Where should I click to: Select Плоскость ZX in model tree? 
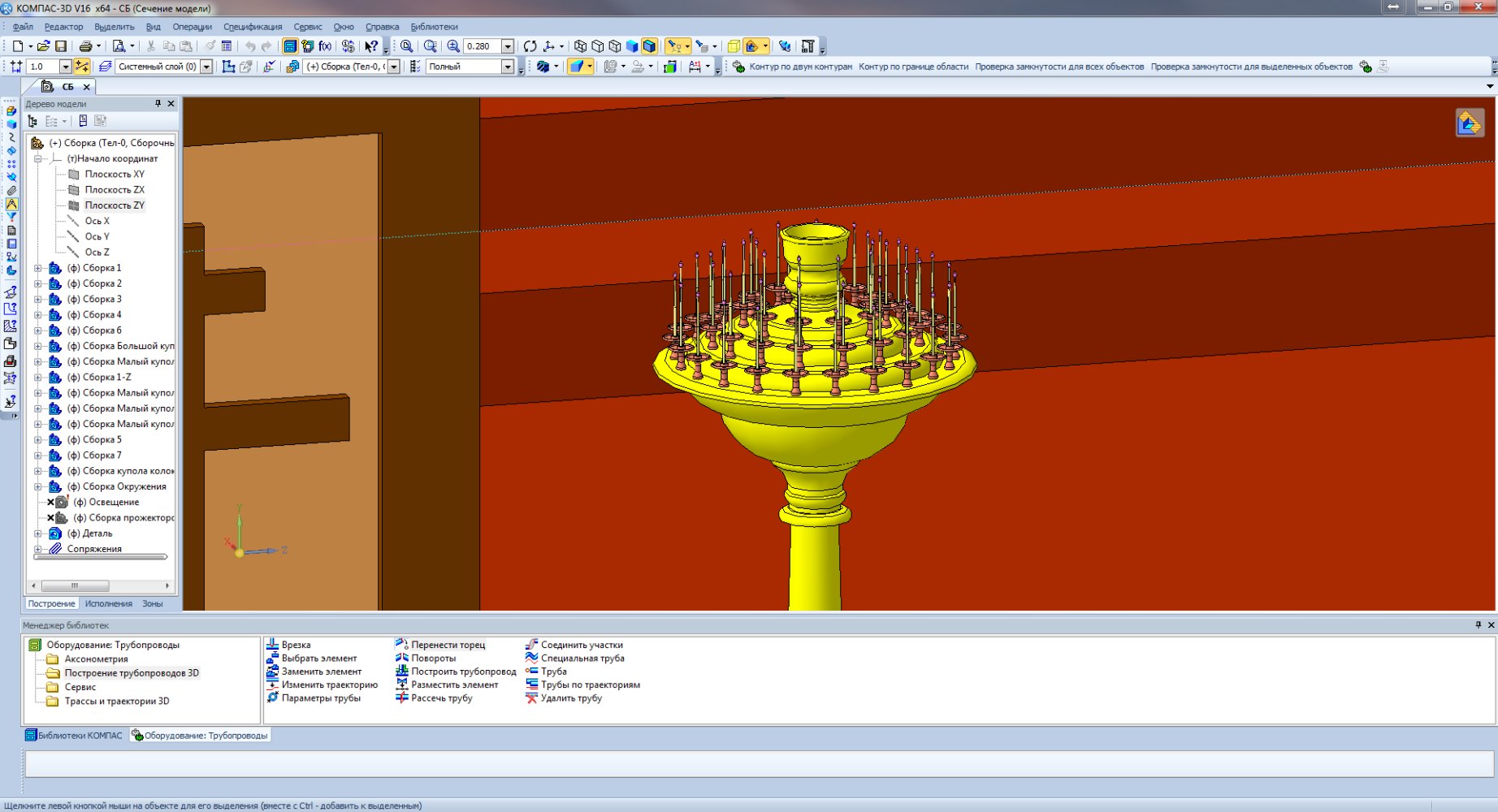click(x=115, y=190)
